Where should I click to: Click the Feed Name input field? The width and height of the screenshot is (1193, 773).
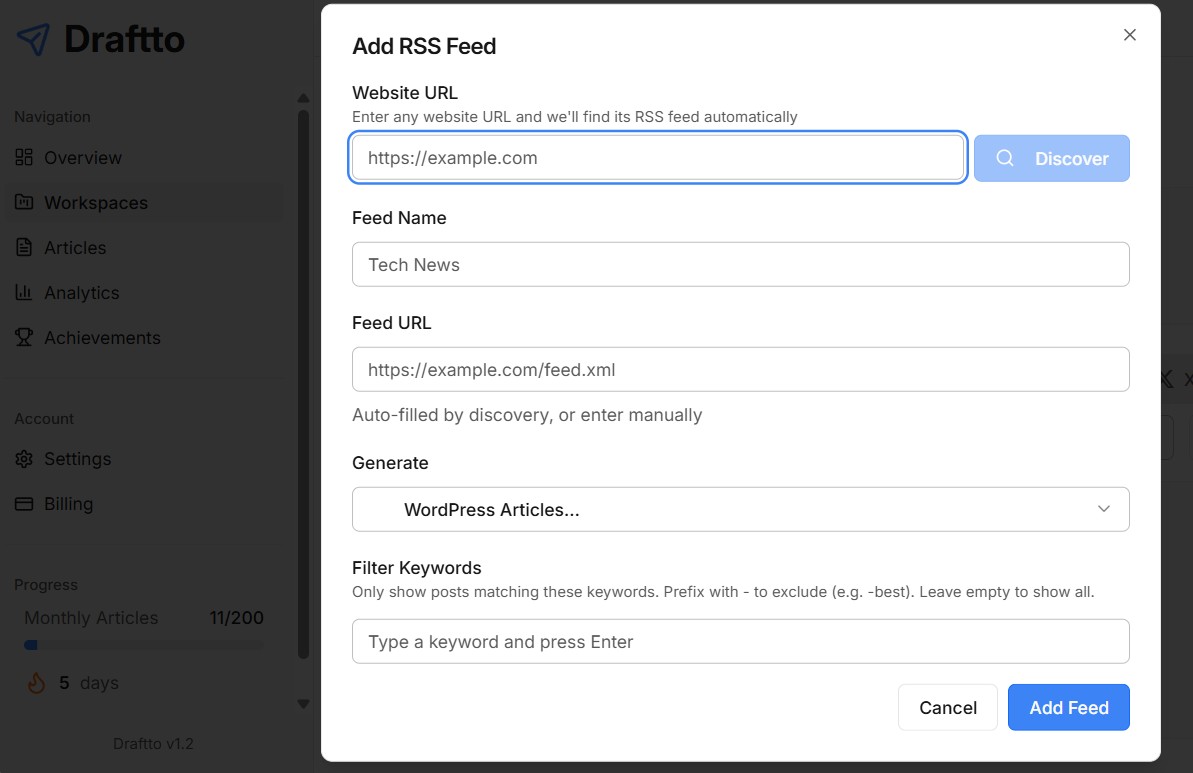pyautogui.click(x=740, y=265)
